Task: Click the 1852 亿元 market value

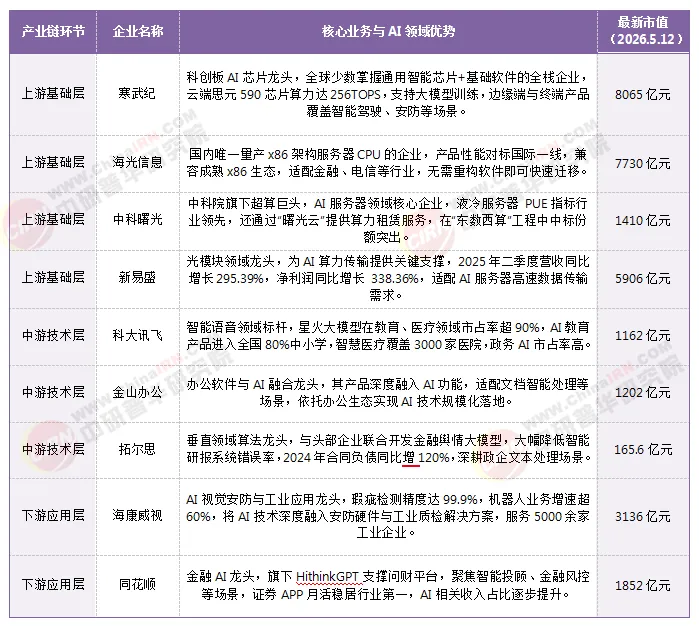Action: click(642, 585)
